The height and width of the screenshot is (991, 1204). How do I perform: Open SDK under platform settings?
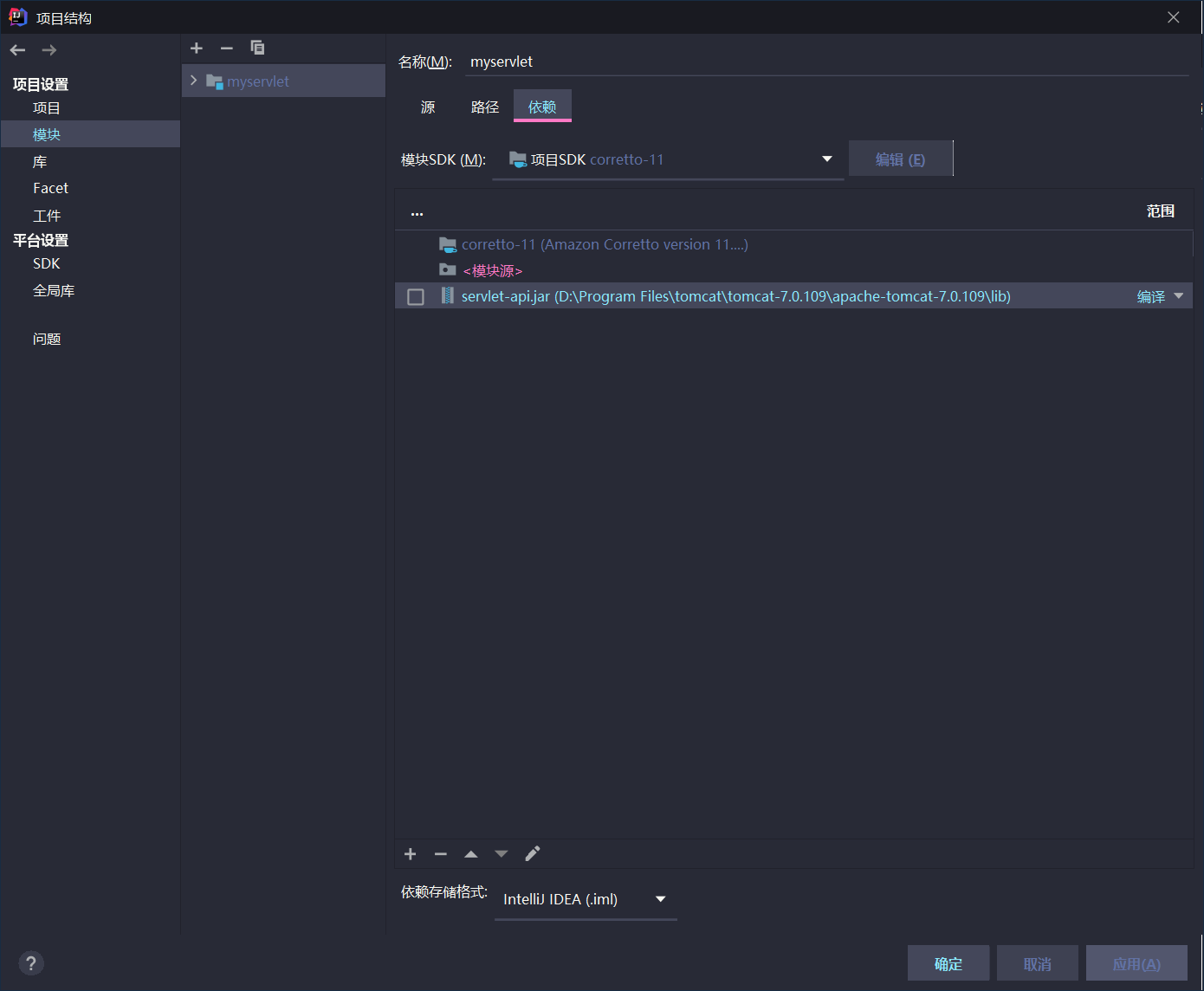click(47, 263)
